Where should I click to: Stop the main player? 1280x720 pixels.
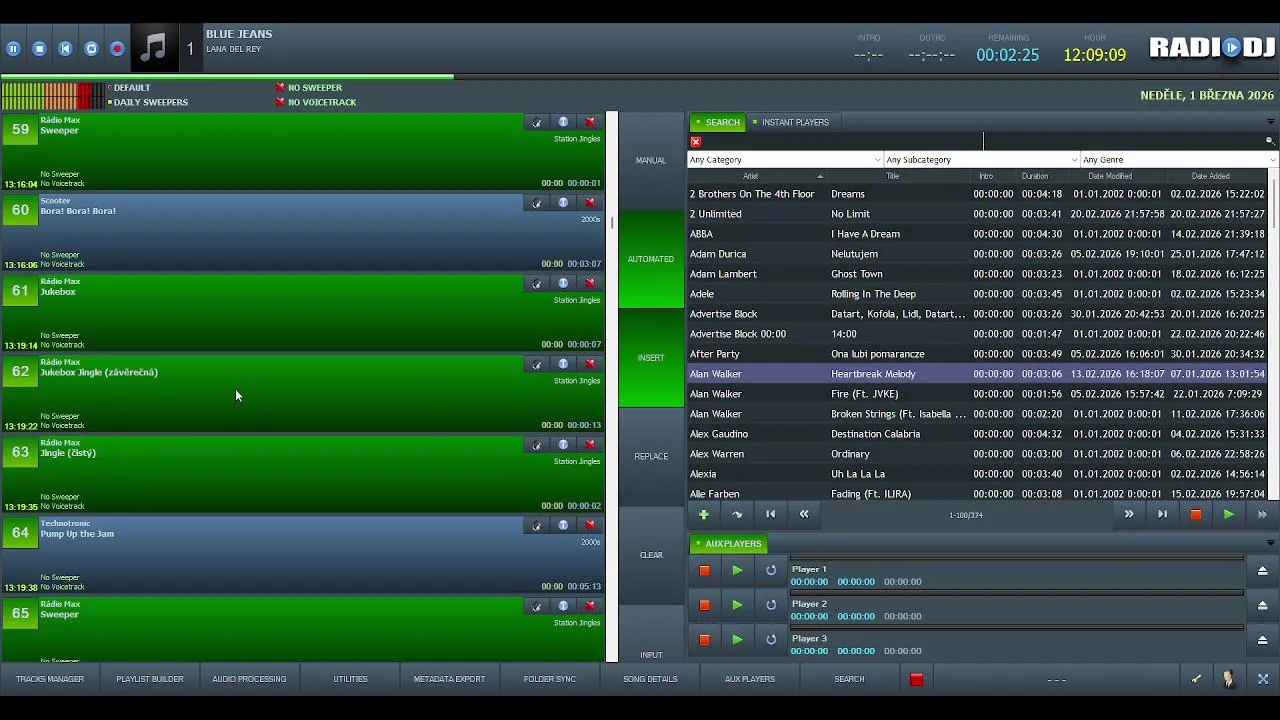(x=39, y=48)
